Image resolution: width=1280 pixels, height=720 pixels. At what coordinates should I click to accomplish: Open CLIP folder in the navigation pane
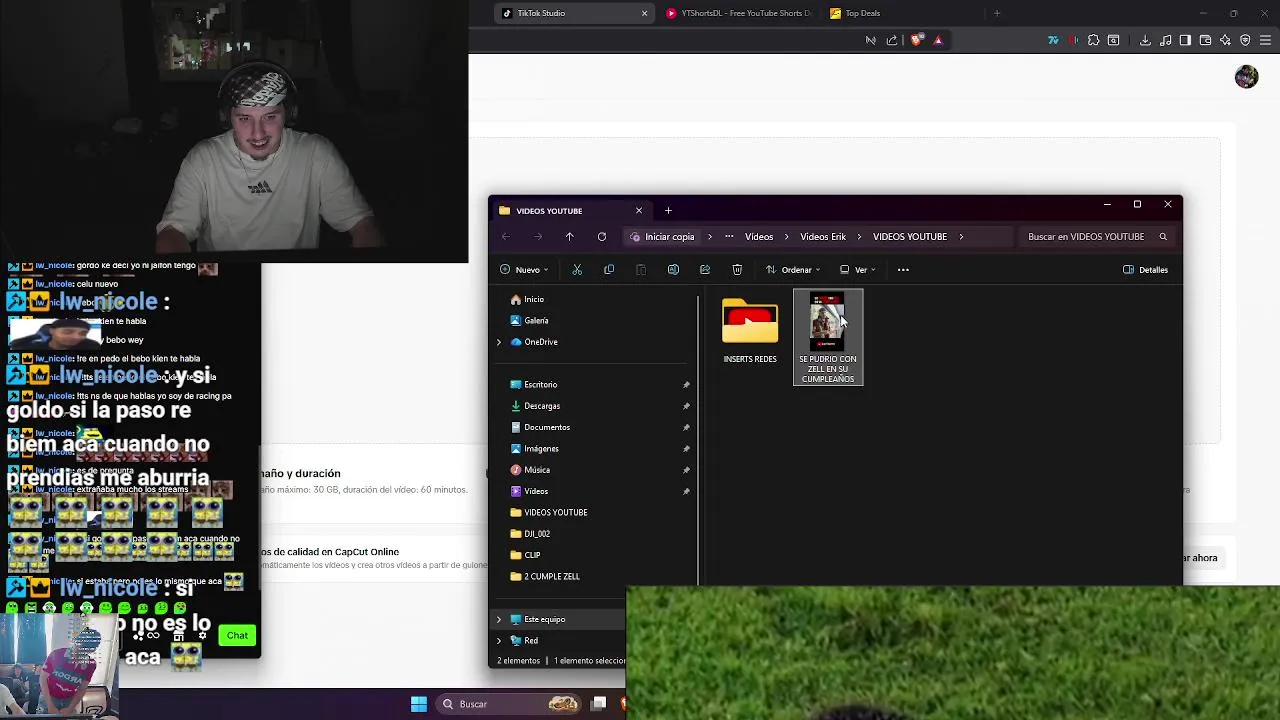(532, 555)
